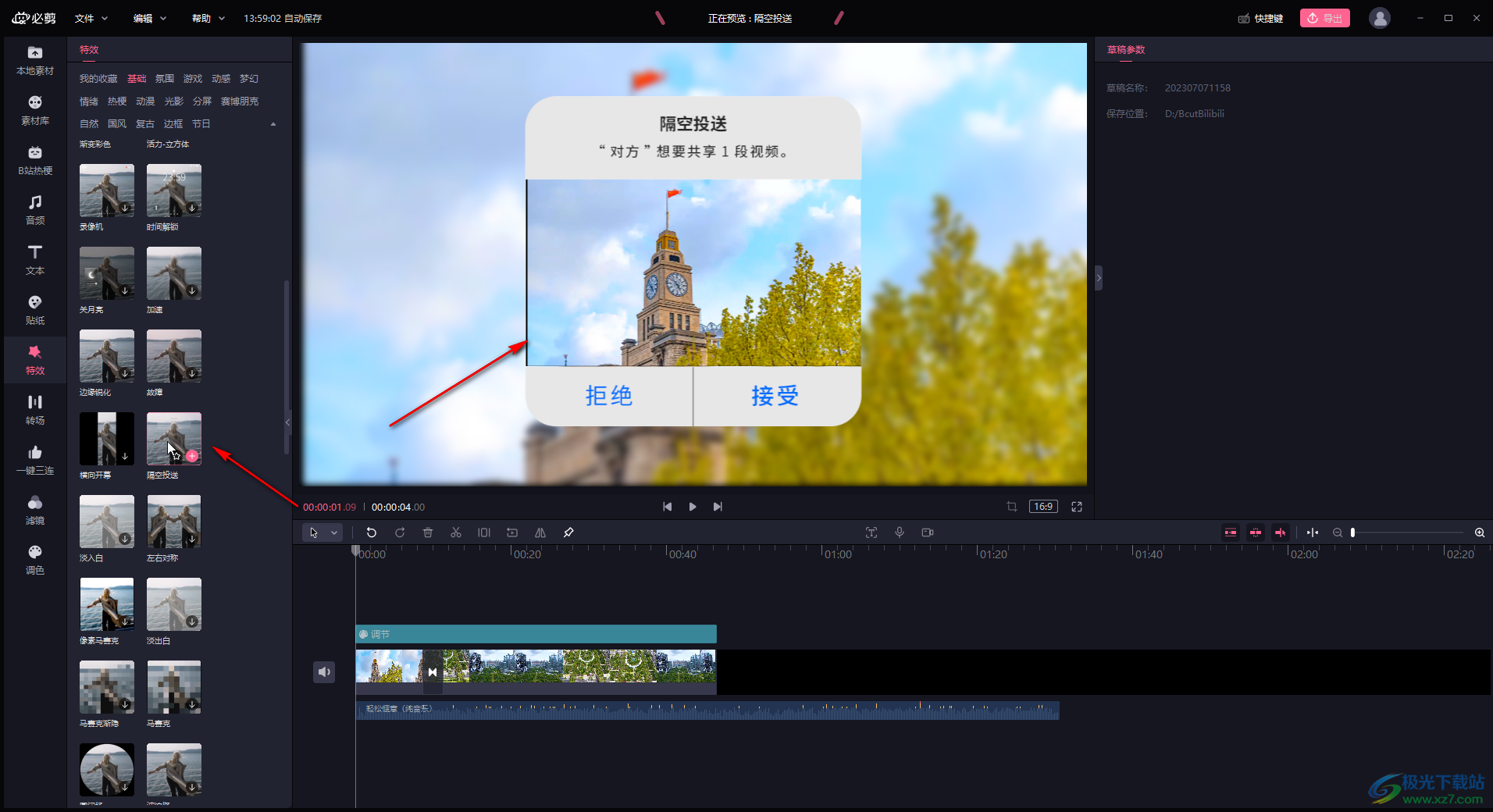Image resolution: width=1493 pixels, height=812 pixels.
Task: Select the 分屏 effect category
Action: point(202,101)
